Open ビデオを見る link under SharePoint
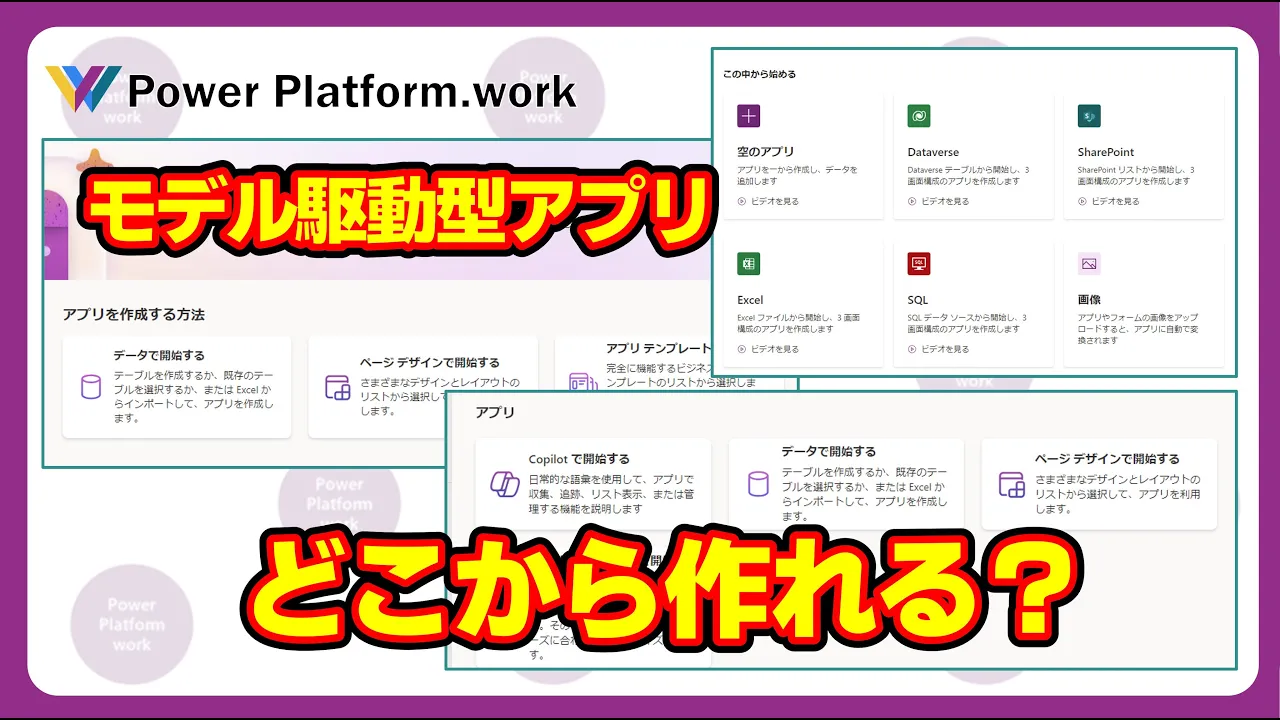This screenshot has height=720, width=1280. click(1108, 201)
